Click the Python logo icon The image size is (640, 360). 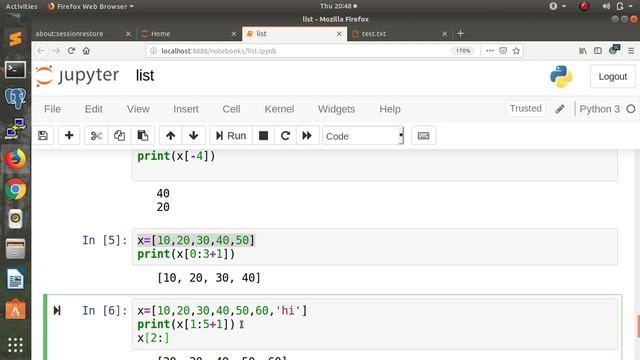(561, 76)
